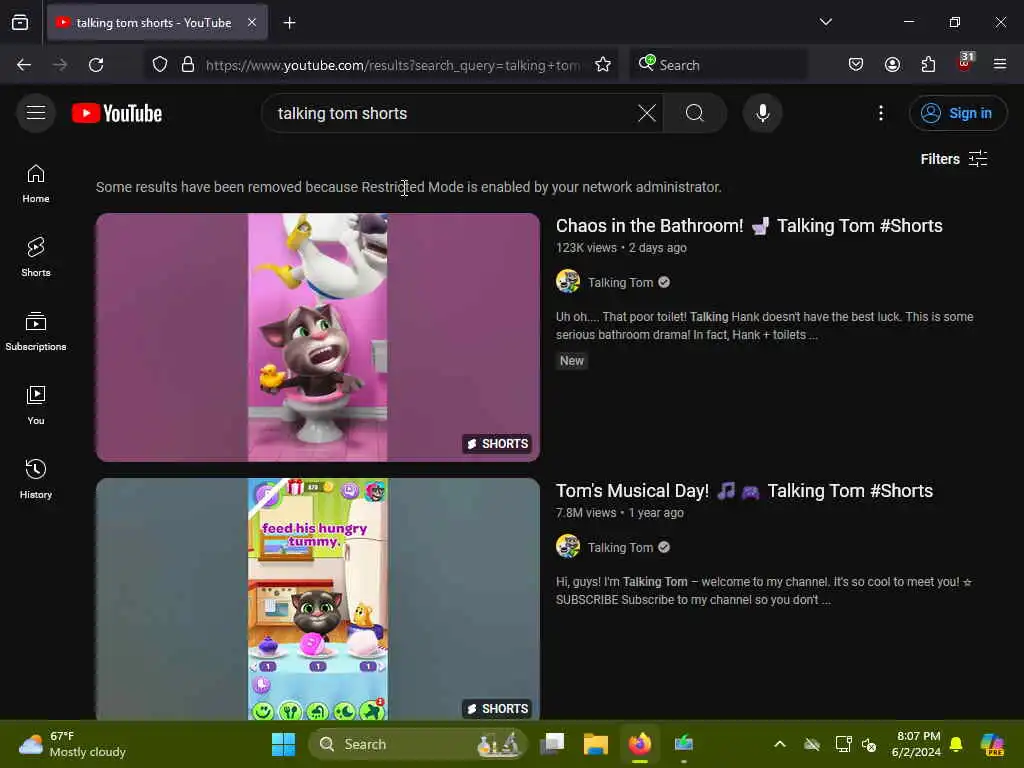The height and width of the screenshot is (768, 1024).
Task: Click "7.8M views" text under Musical Day
Action: pyautogui.click(x=586, y=513)
